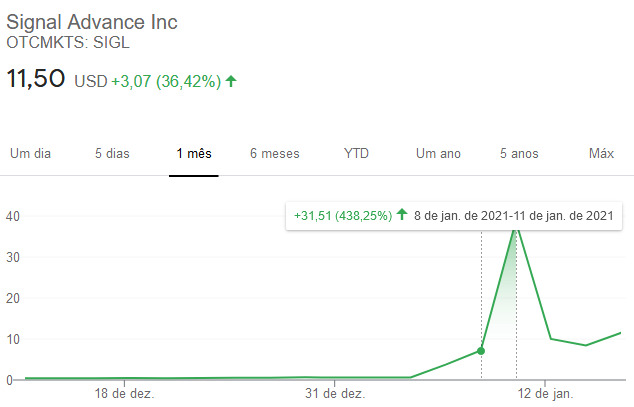
Task: Open the Máx range tab
Action: click(x=601, y=154)
